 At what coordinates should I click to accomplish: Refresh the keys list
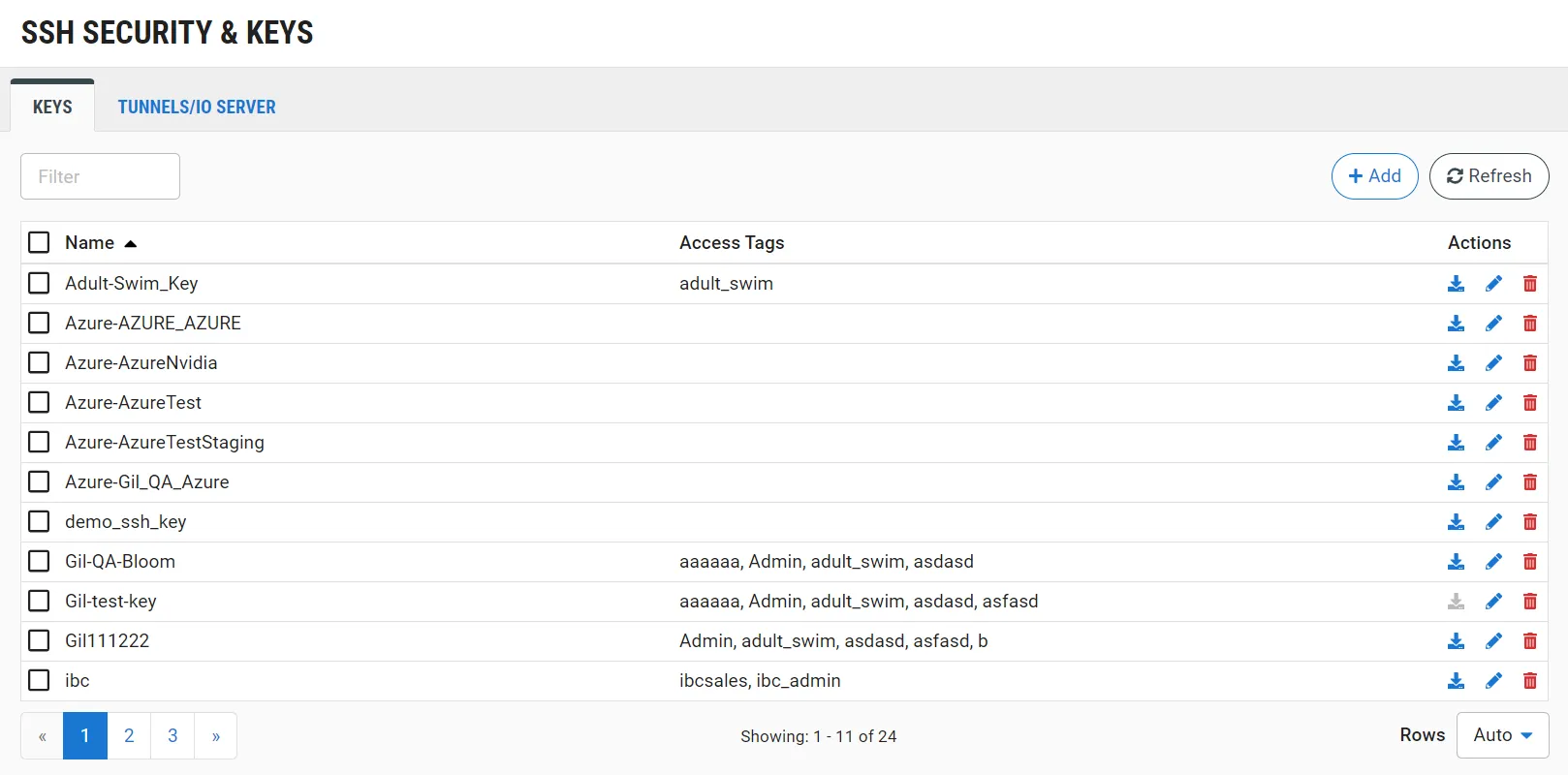[1489, 176]
